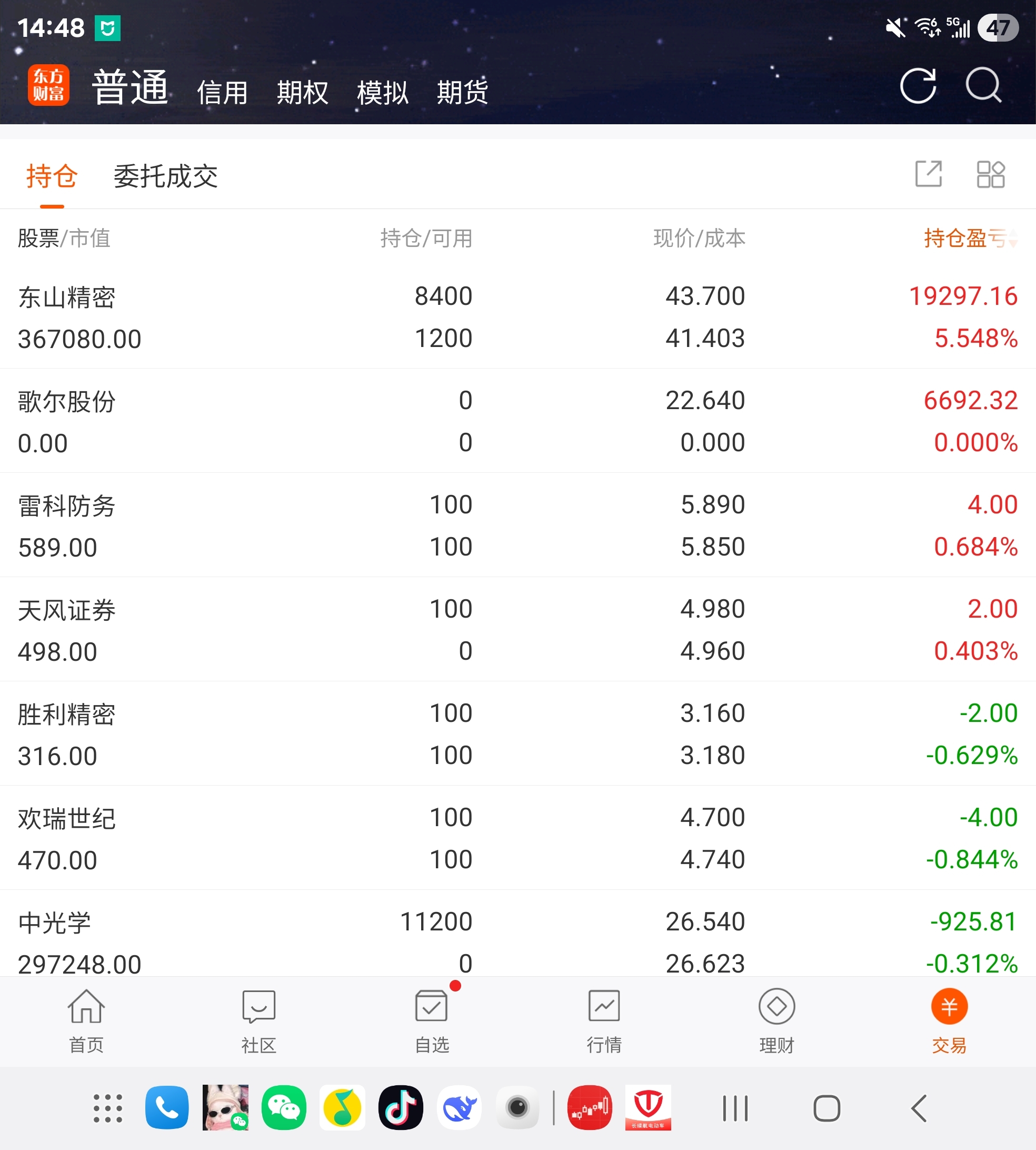Image resolution: width=1036 pixels, height=1150 pixels.
Task: Launch the Phone app from dock
Action: (x=167, y=1107)
